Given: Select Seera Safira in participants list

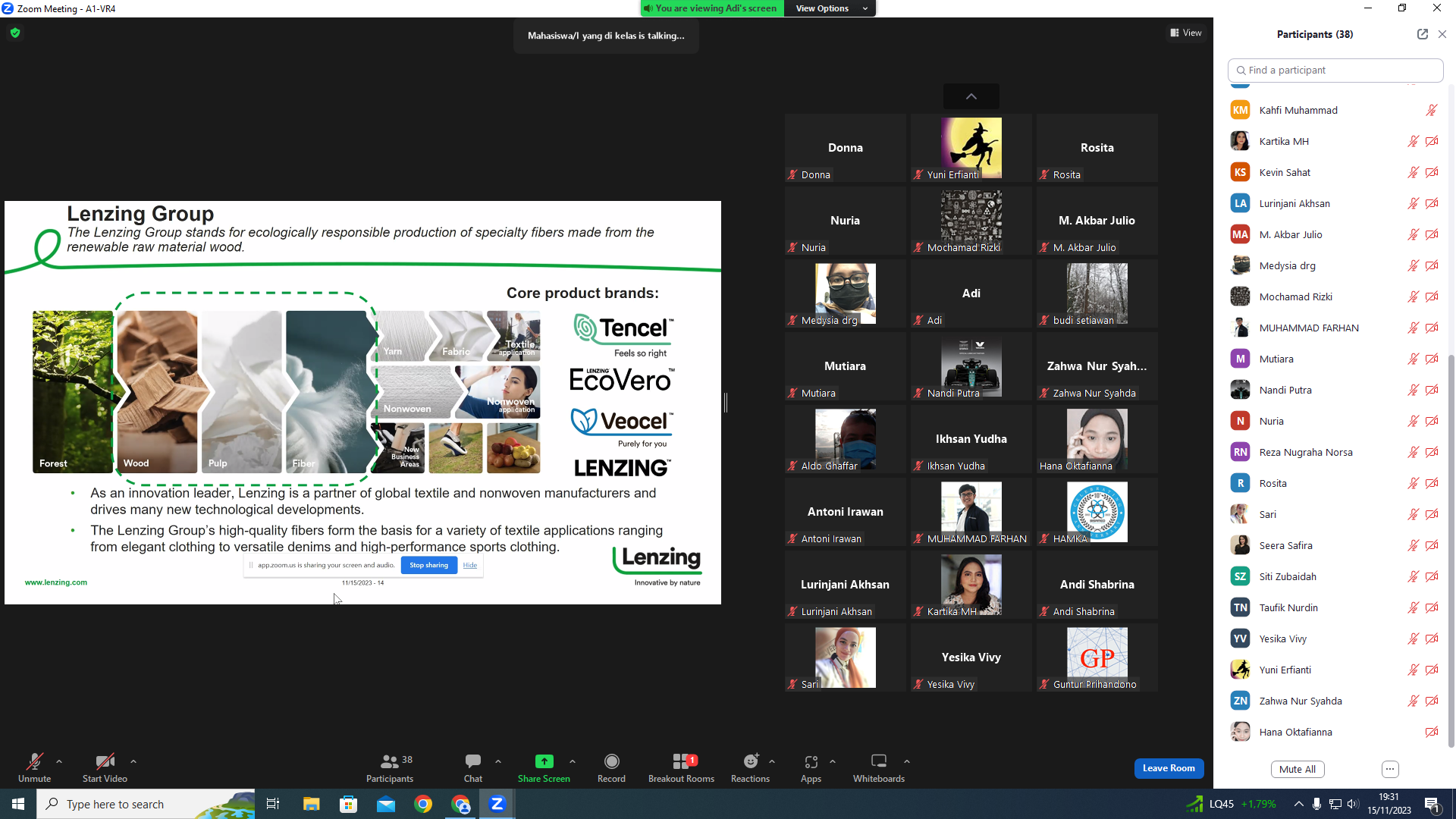Looking at the screenshot, I should click(1334, 545).
